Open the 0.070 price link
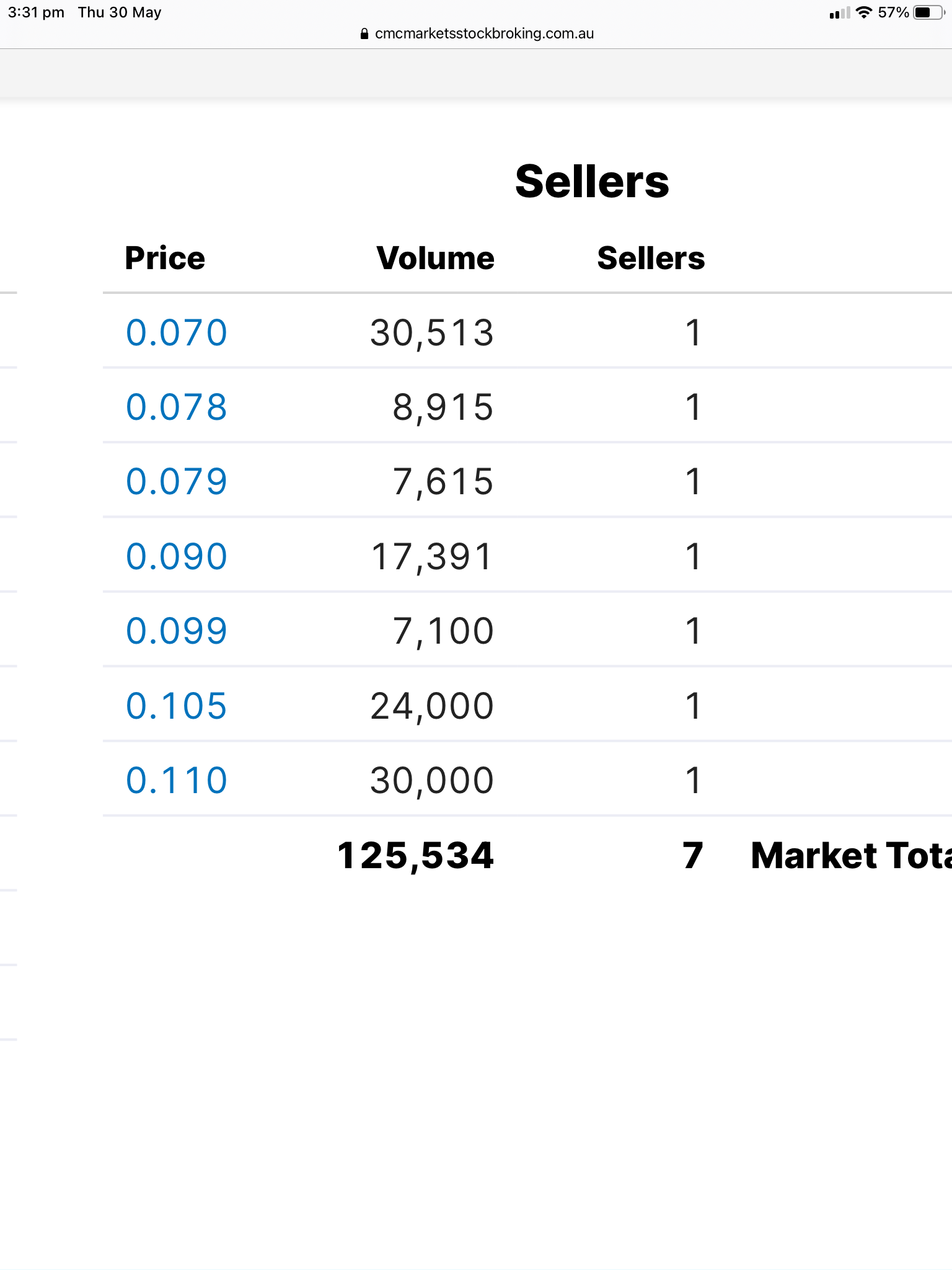Image resolution: width=952 pixels, height=1270 pixels. coord(177,333)
